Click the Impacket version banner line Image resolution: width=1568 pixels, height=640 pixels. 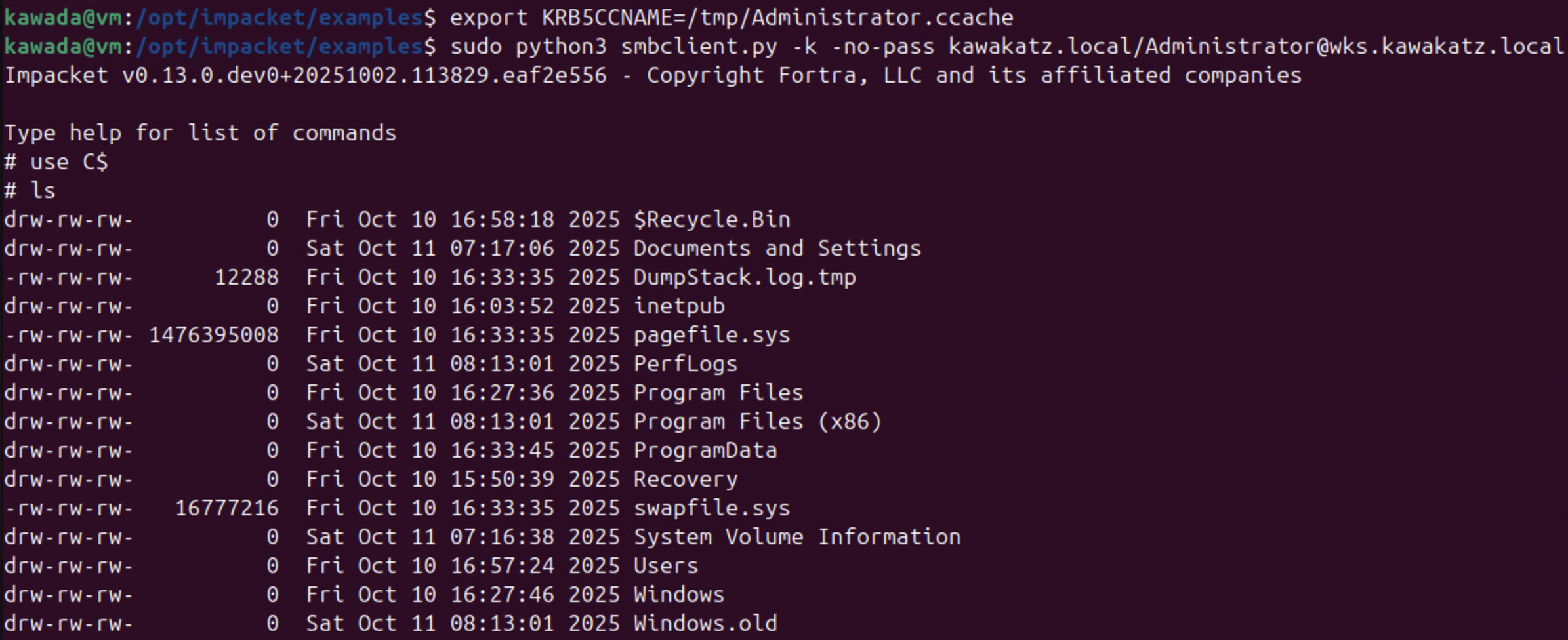(x=652, y=75)
